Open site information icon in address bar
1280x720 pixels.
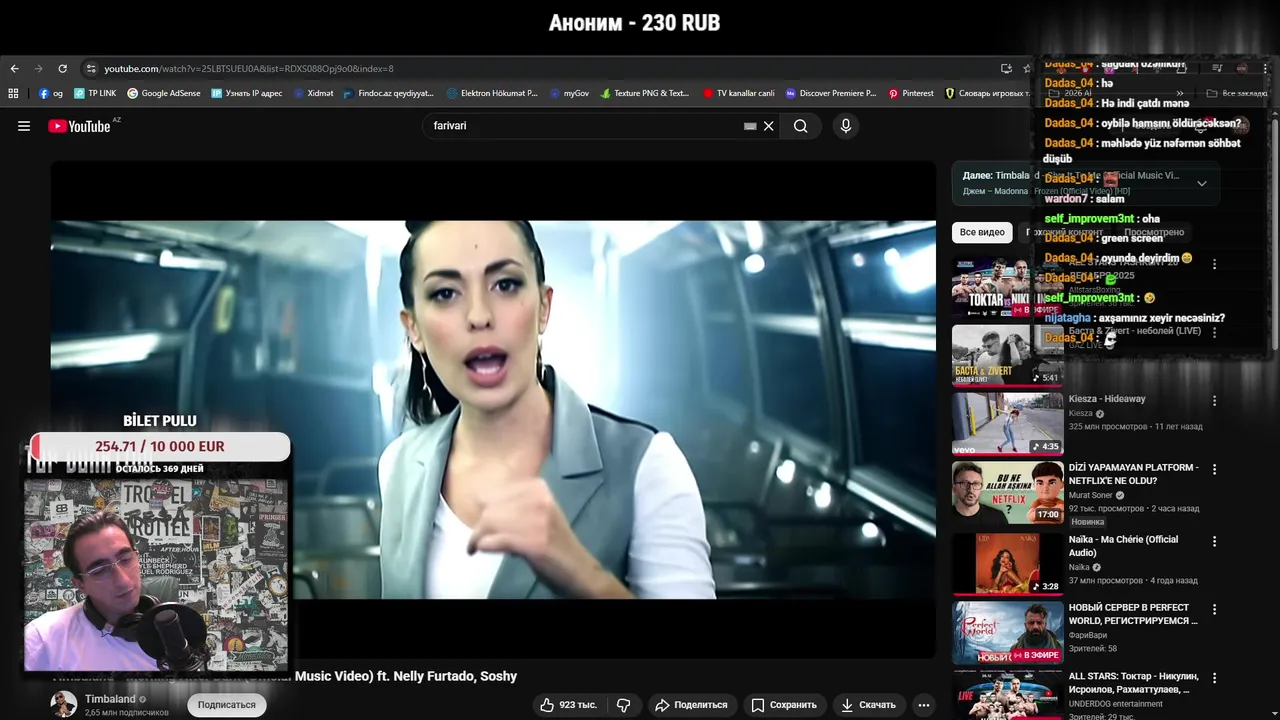point(91,69)
